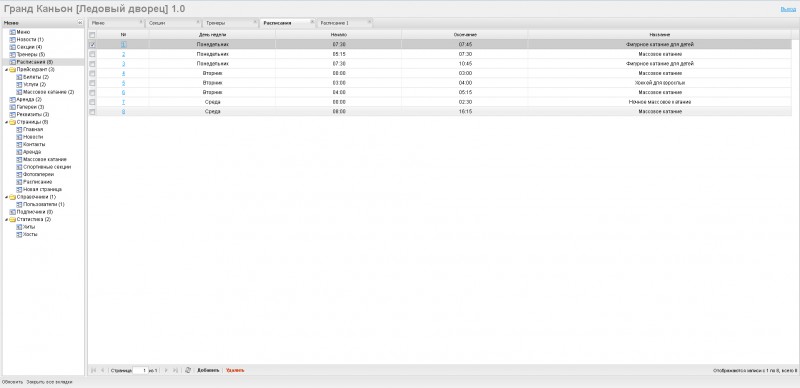This screenshot has height=388, width=800.
Task: Click the refresh icon in the pagination bar
Action: pyautogui.click(x=188, y=370)
